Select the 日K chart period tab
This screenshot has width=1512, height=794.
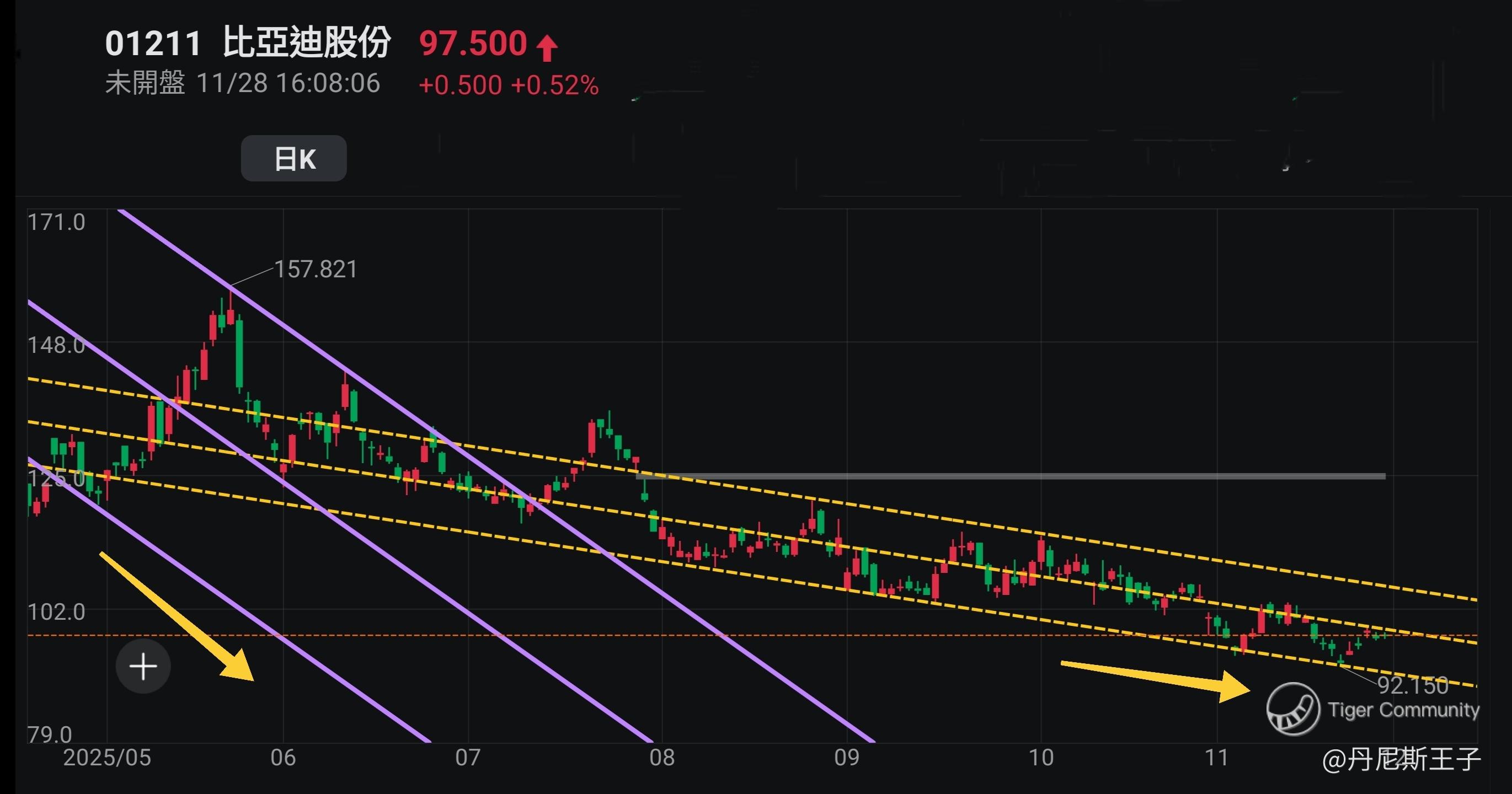(x=293, y=158)
